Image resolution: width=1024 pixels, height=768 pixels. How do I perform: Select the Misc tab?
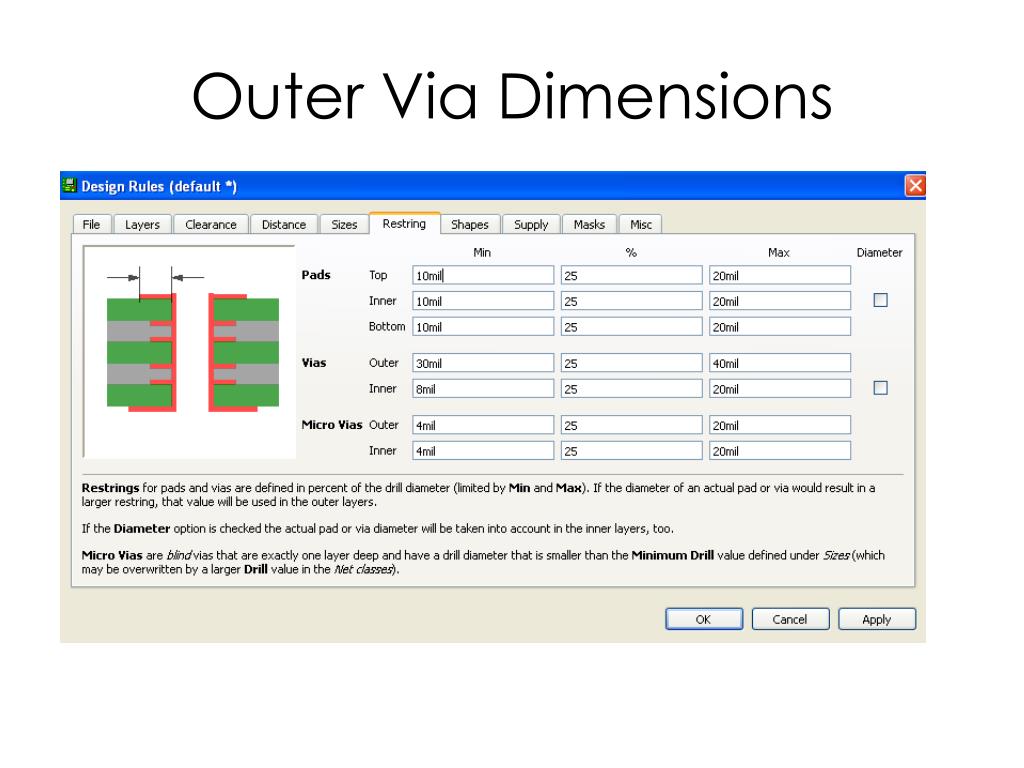[642, 224]
